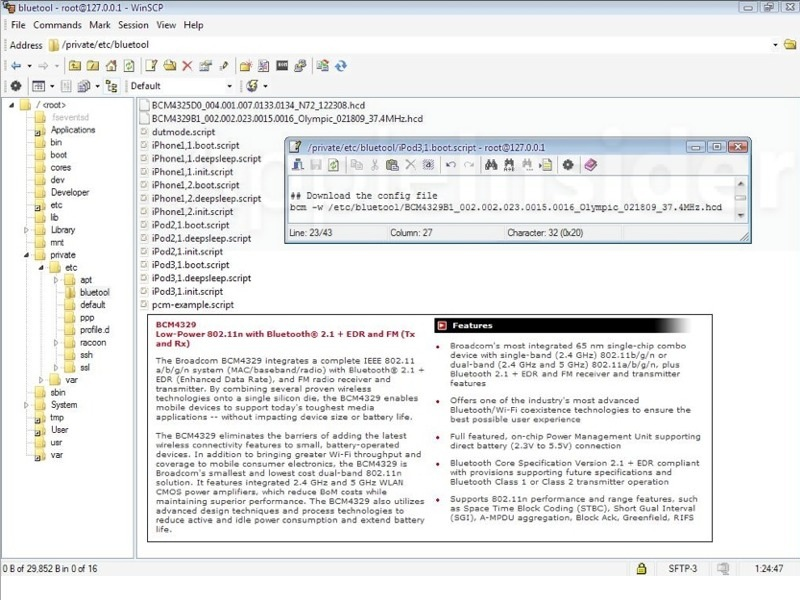Click the Back navigation arrow

[x=17, y=66]
